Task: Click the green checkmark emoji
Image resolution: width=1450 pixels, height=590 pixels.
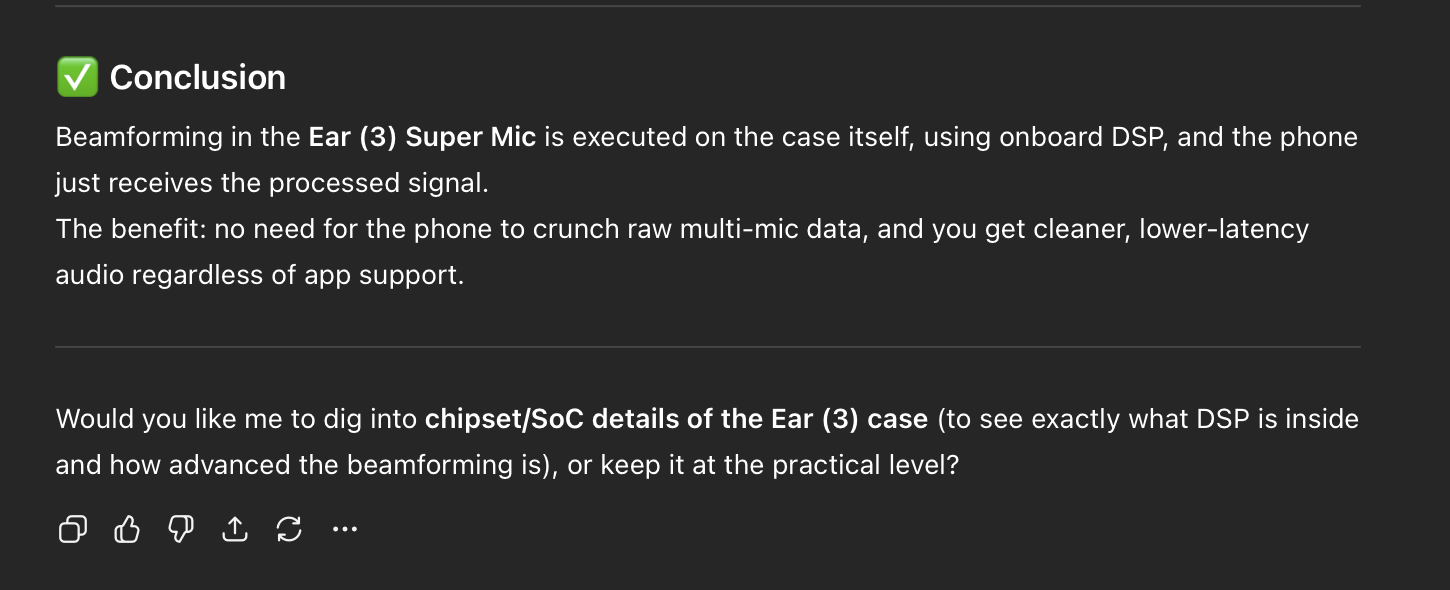Action: pyautogui.click(x=77, y=77)
